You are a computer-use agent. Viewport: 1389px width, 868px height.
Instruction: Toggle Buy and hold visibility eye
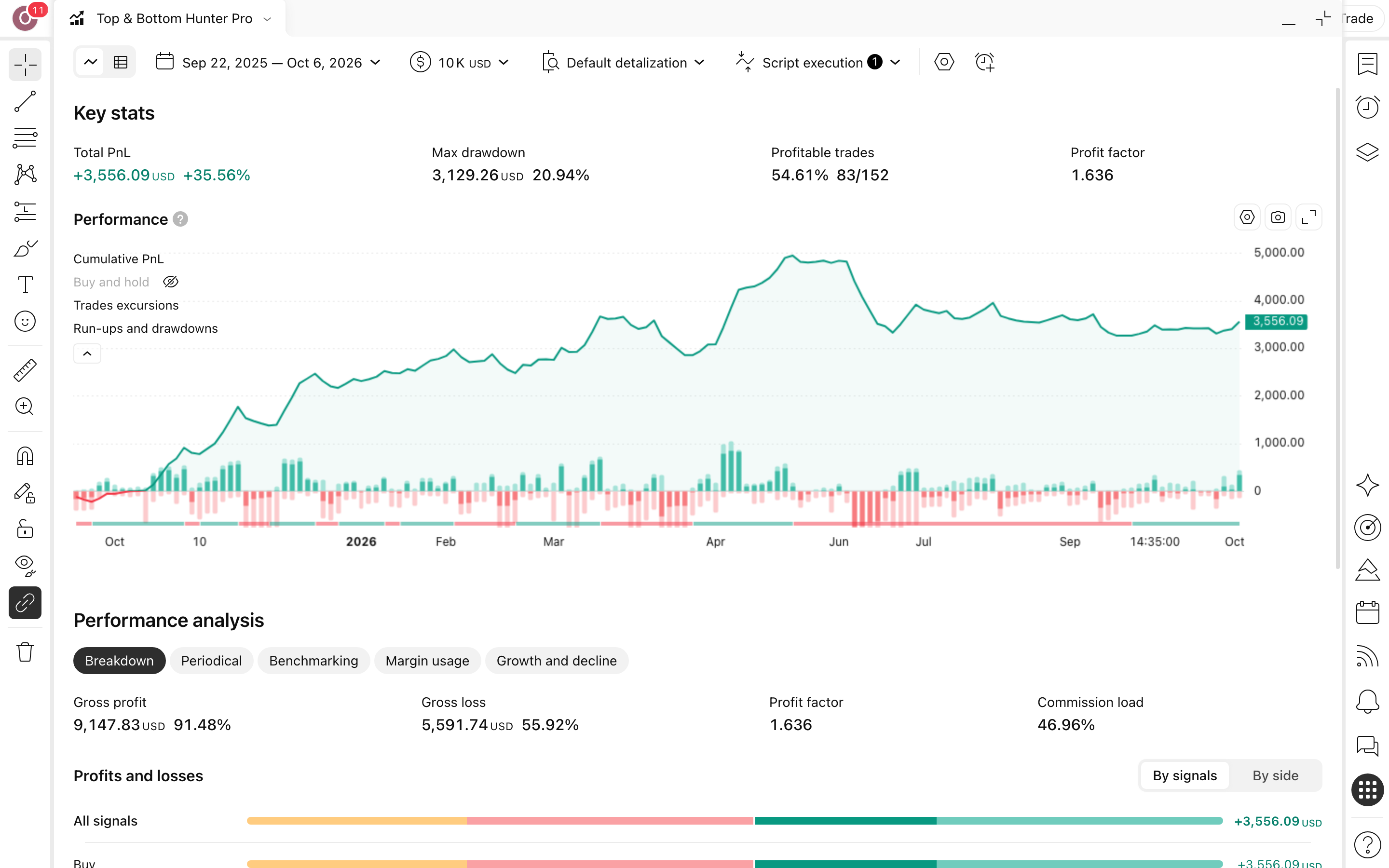tap(170, 282)
